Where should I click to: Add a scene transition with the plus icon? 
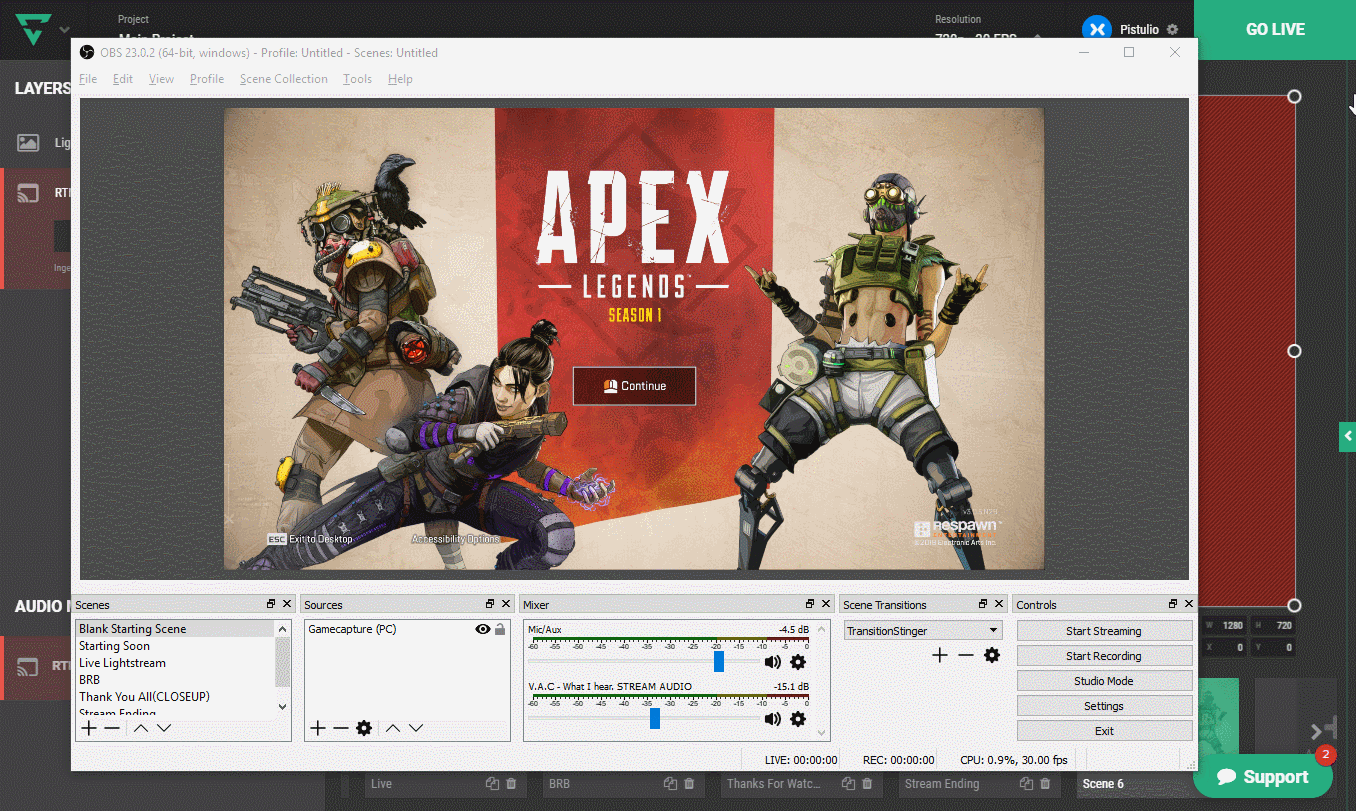(940, 655)
